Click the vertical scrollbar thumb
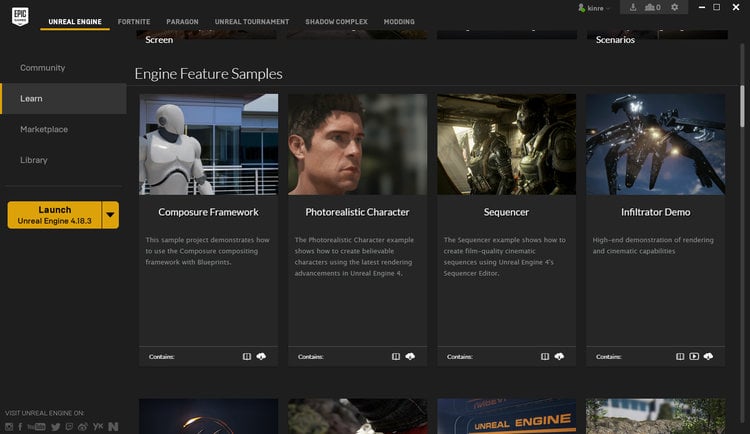Image resolution: width=750 pixels, height=434 pixels. pos(742,106)
